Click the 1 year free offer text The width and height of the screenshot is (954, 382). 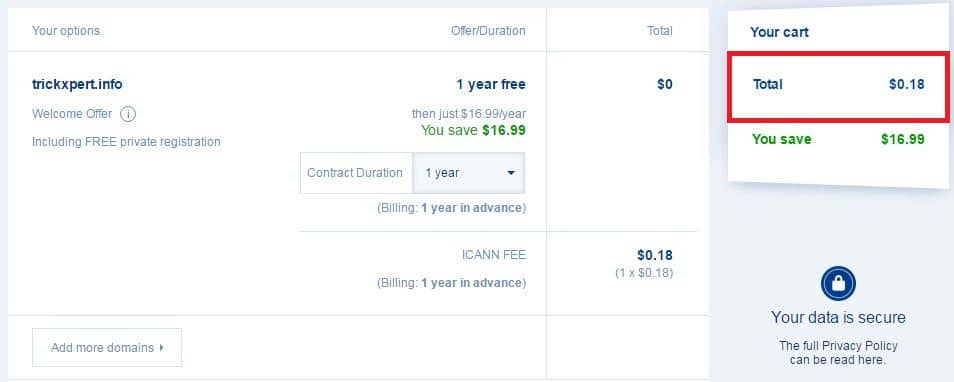click(x=491, y=84)
